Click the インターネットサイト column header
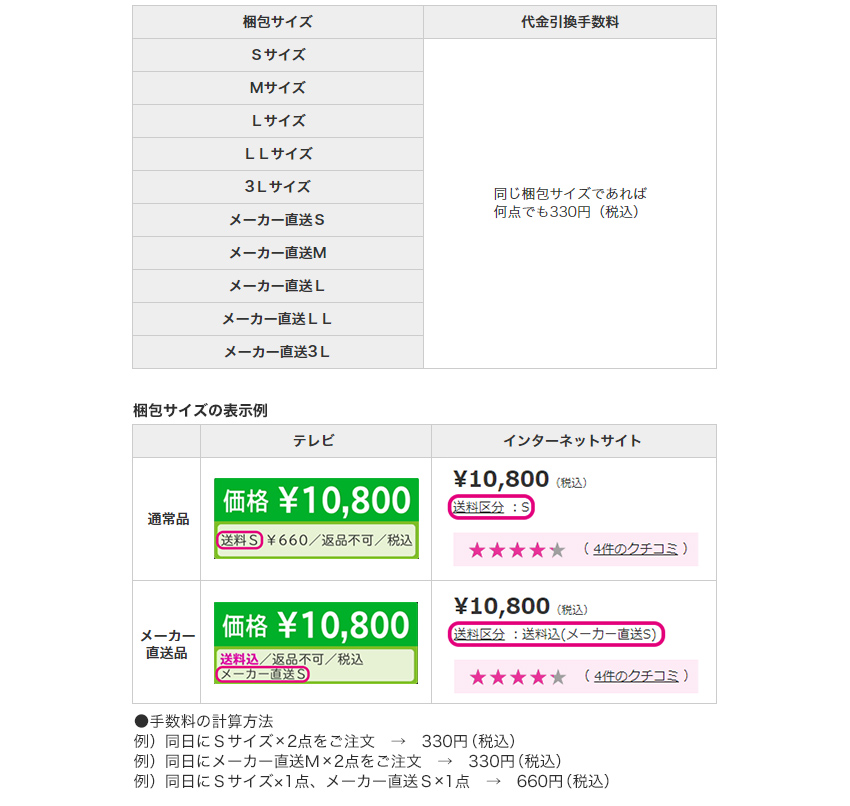The height and width of the screenshot is (806, 850). coord(573,441)
